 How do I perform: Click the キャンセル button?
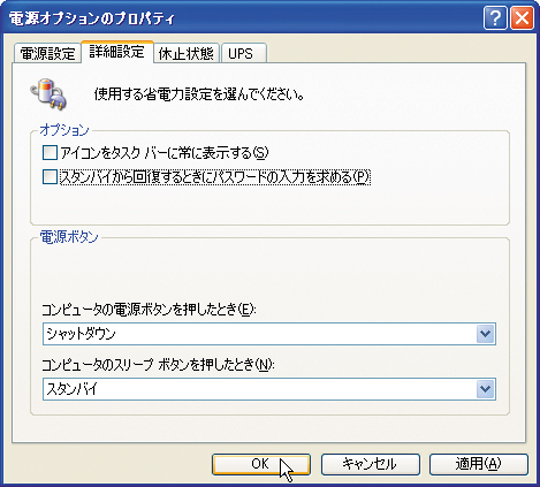pyautogui.click(x=370, y=464)
